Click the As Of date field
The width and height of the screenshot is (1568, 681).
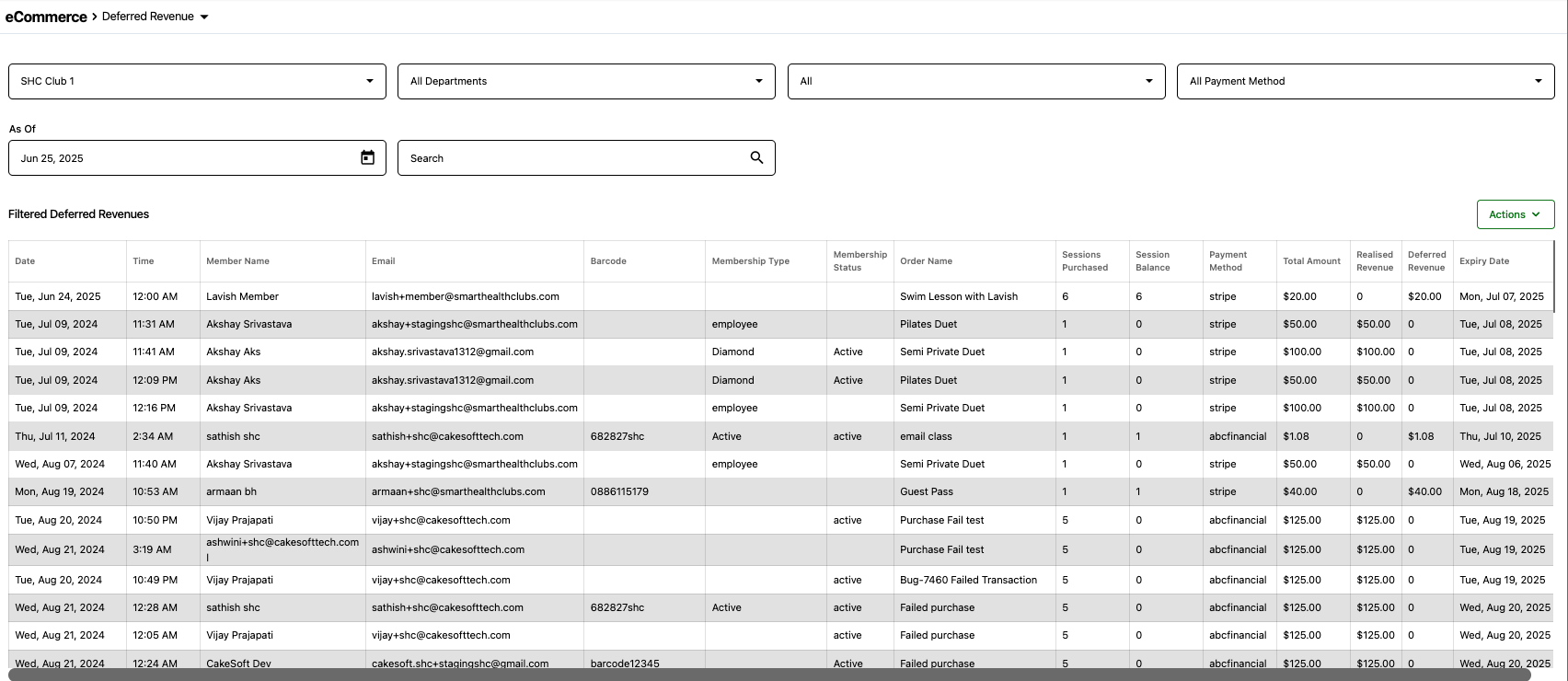197,157
